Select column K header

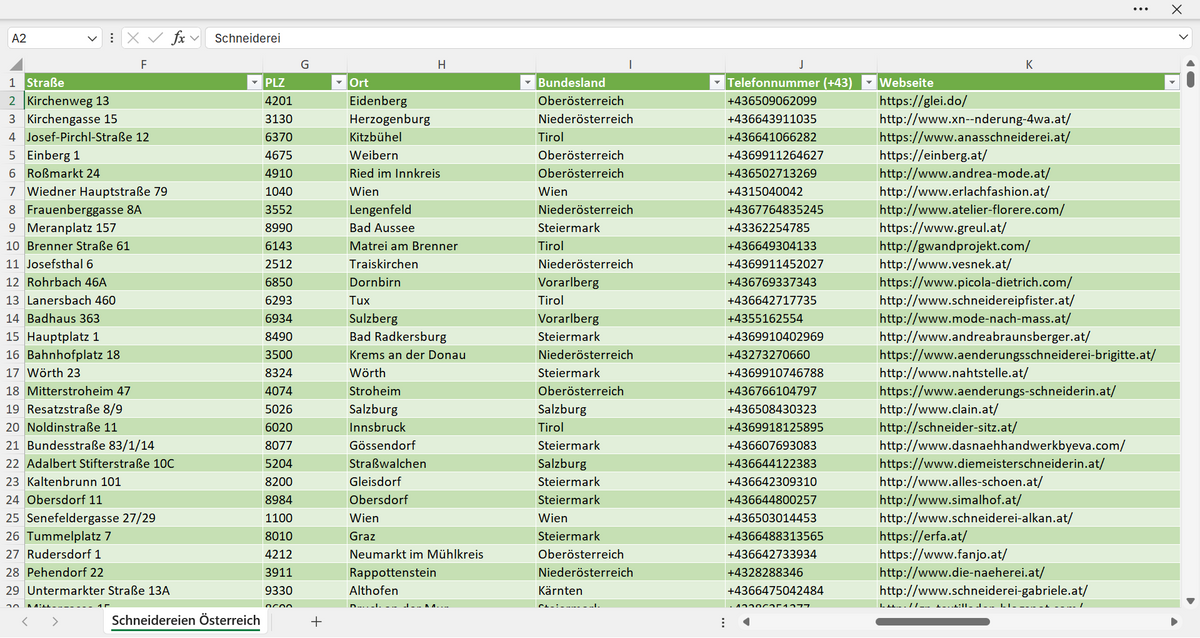point(1029,65)
